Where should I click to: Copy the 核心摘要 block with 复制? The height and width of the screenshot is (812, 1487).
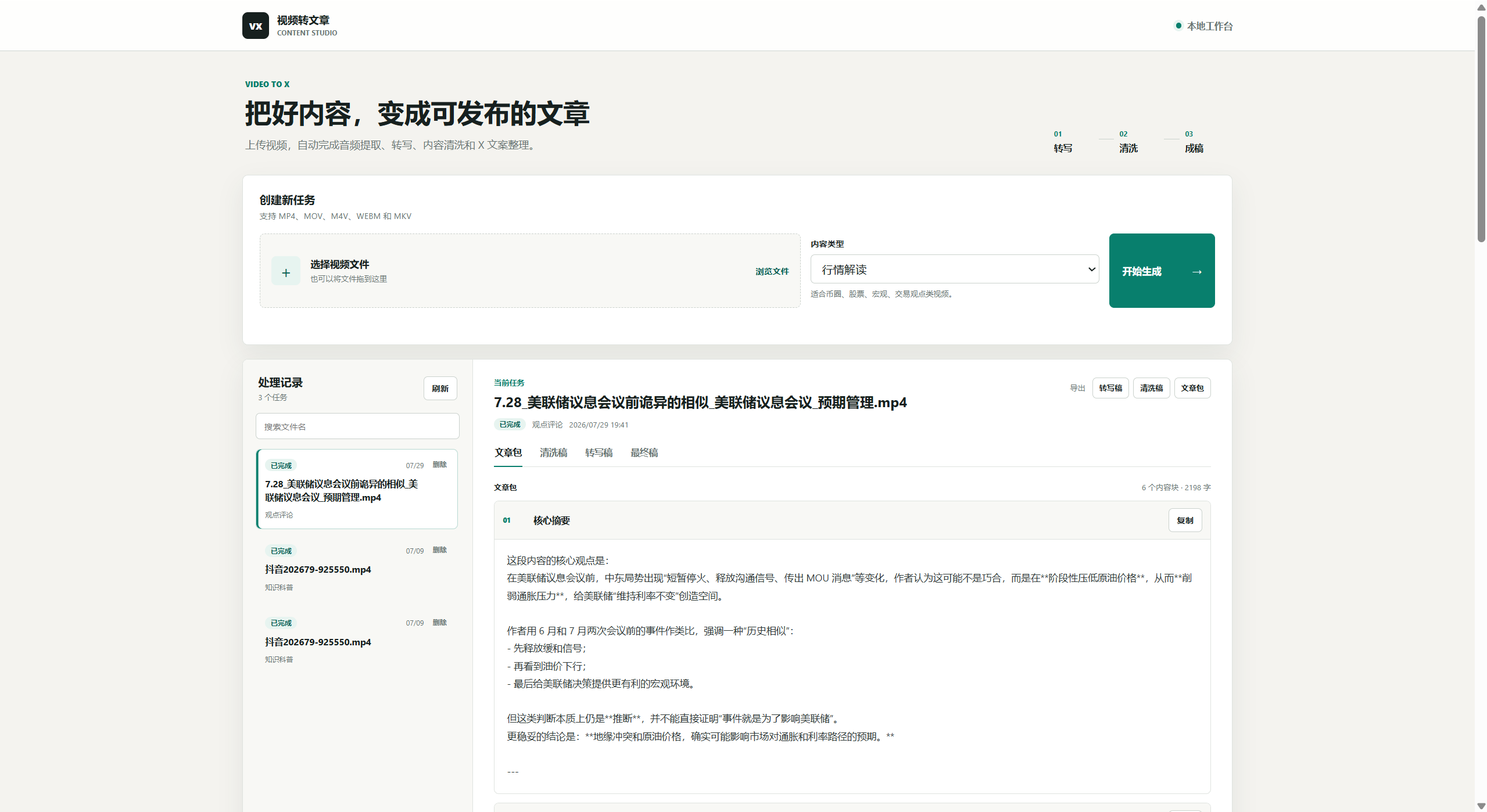pos(1185,520)
